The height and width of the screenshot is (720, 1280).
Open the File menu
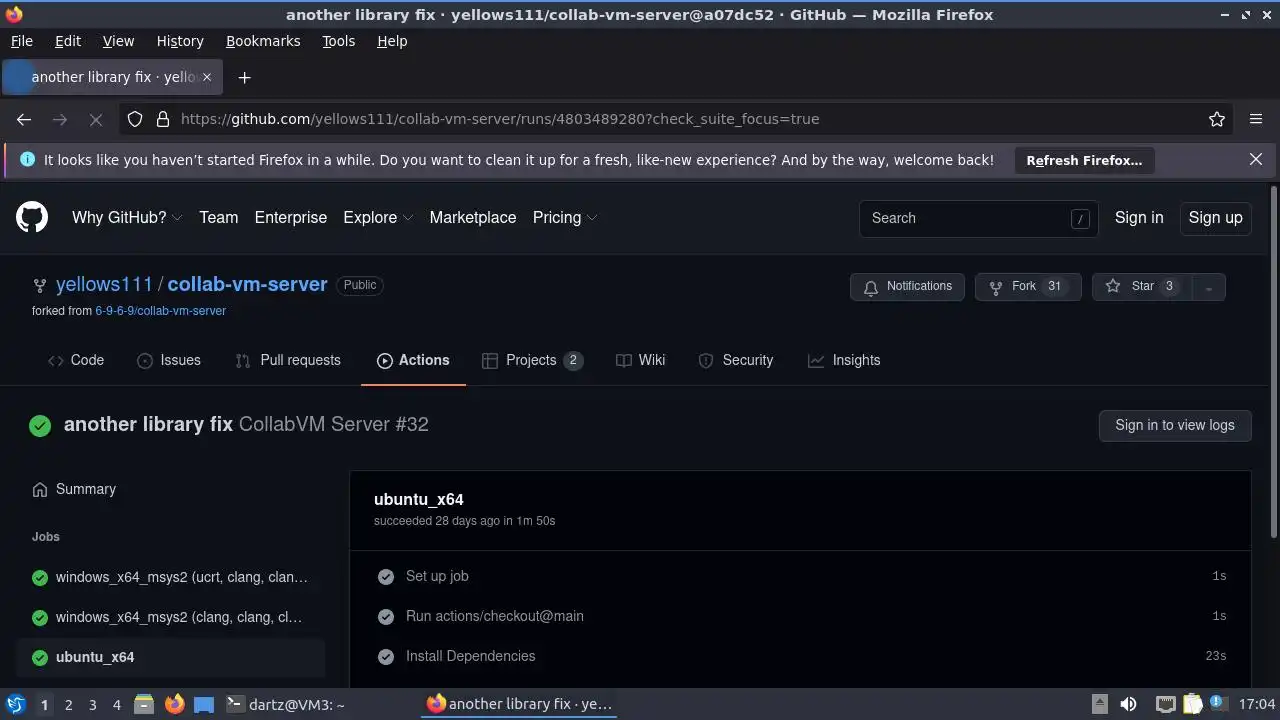click(22, 41)
